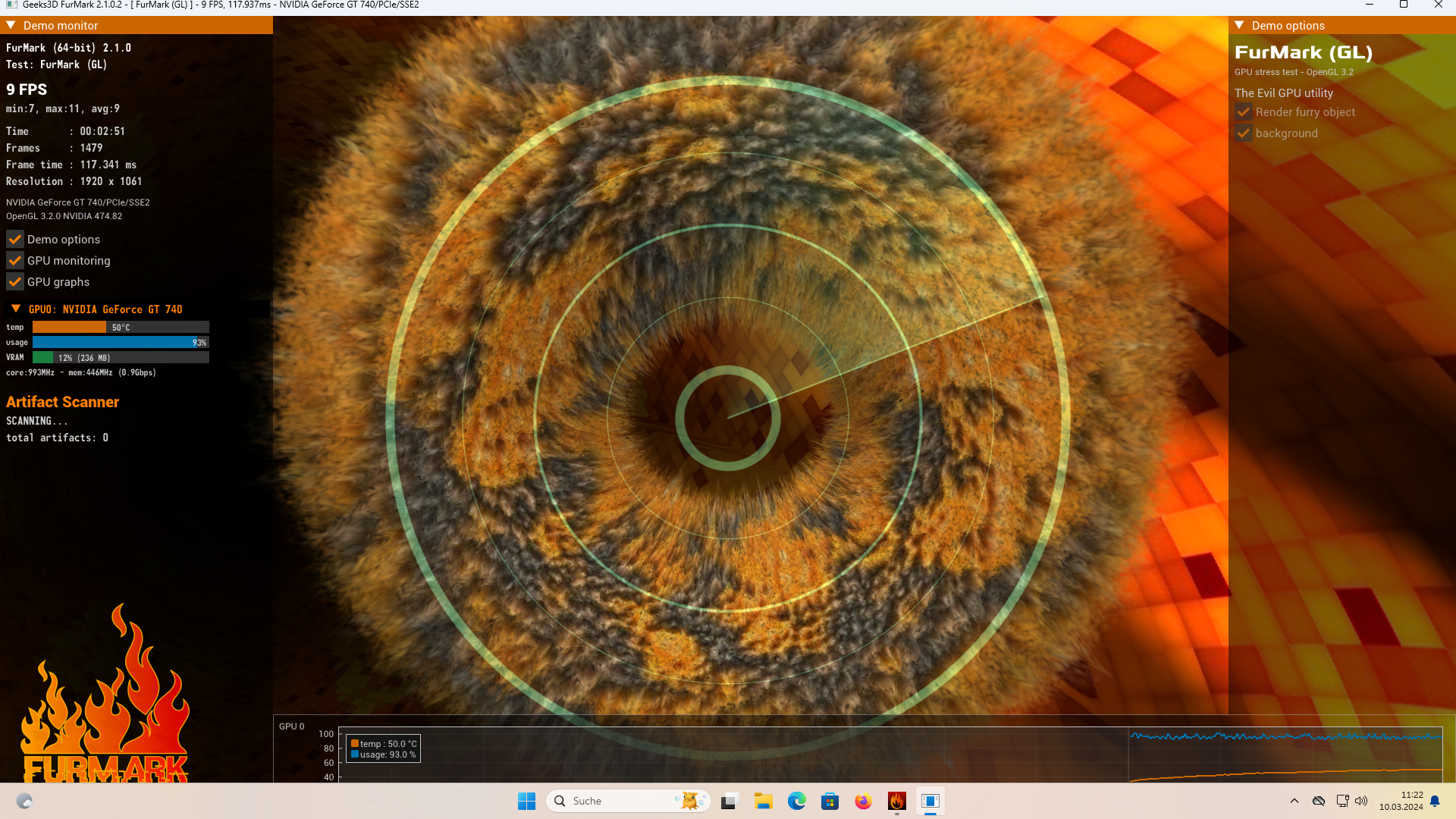Collapse the Demo options panel triangle

[x=1239, y=25]
